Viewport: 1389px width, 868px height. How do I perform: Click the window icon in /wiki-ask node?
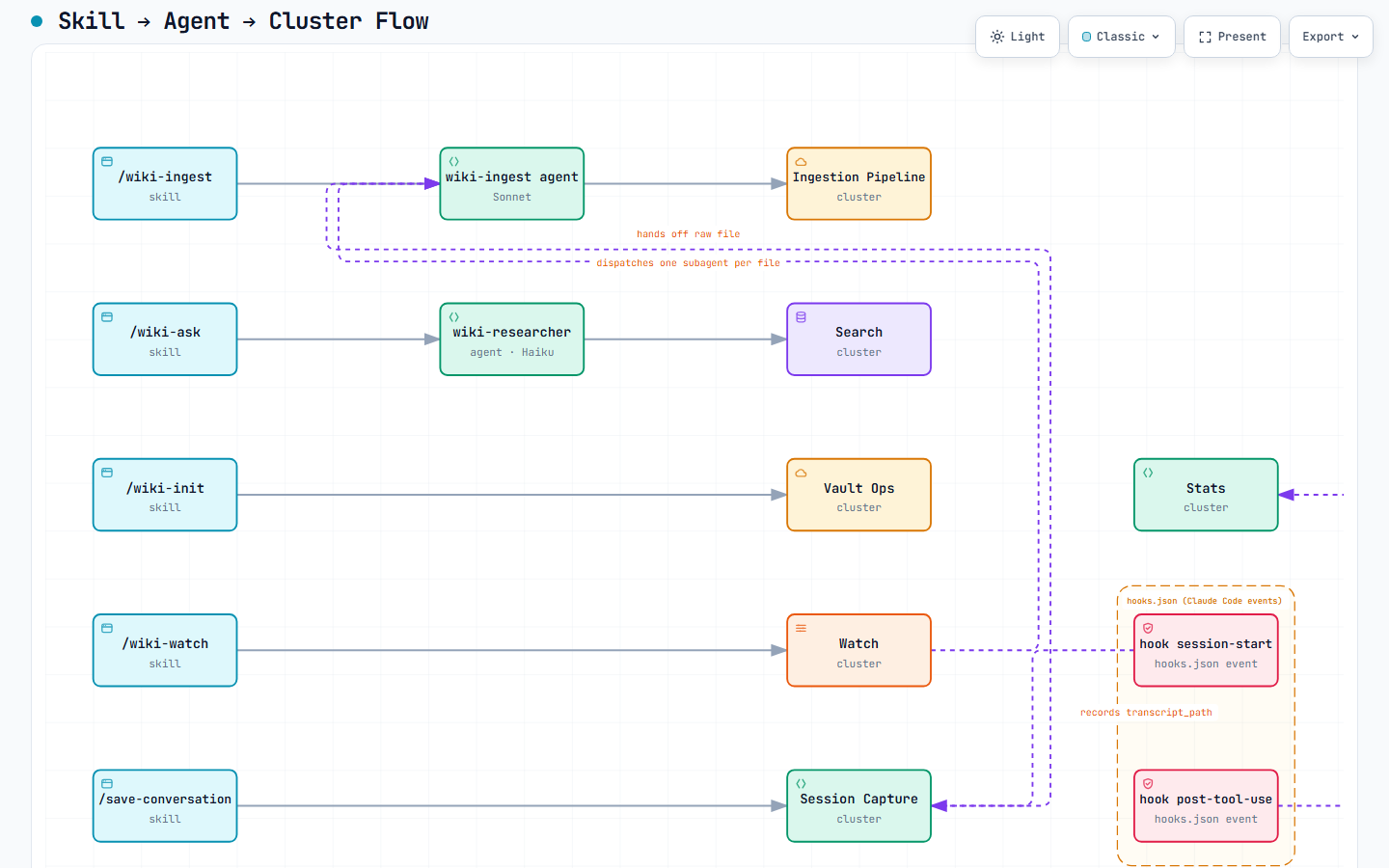point(107,316)
